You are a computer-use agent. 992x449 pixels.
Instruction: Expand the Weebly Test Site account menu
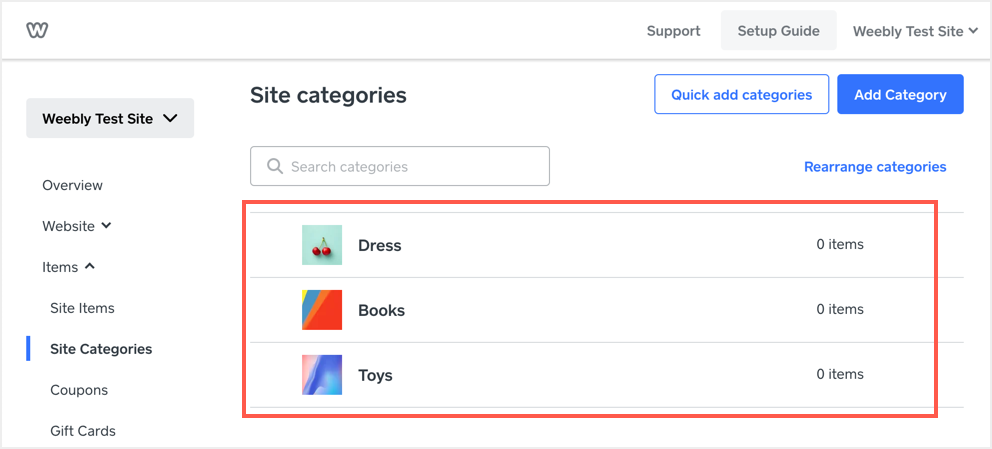(914, 31)
